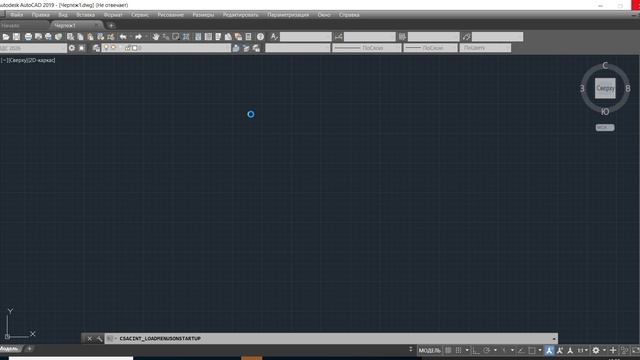This screenshot has width=640, height=360.
Task: Add new layout tab beside Модель
Action: click(29, 349)
